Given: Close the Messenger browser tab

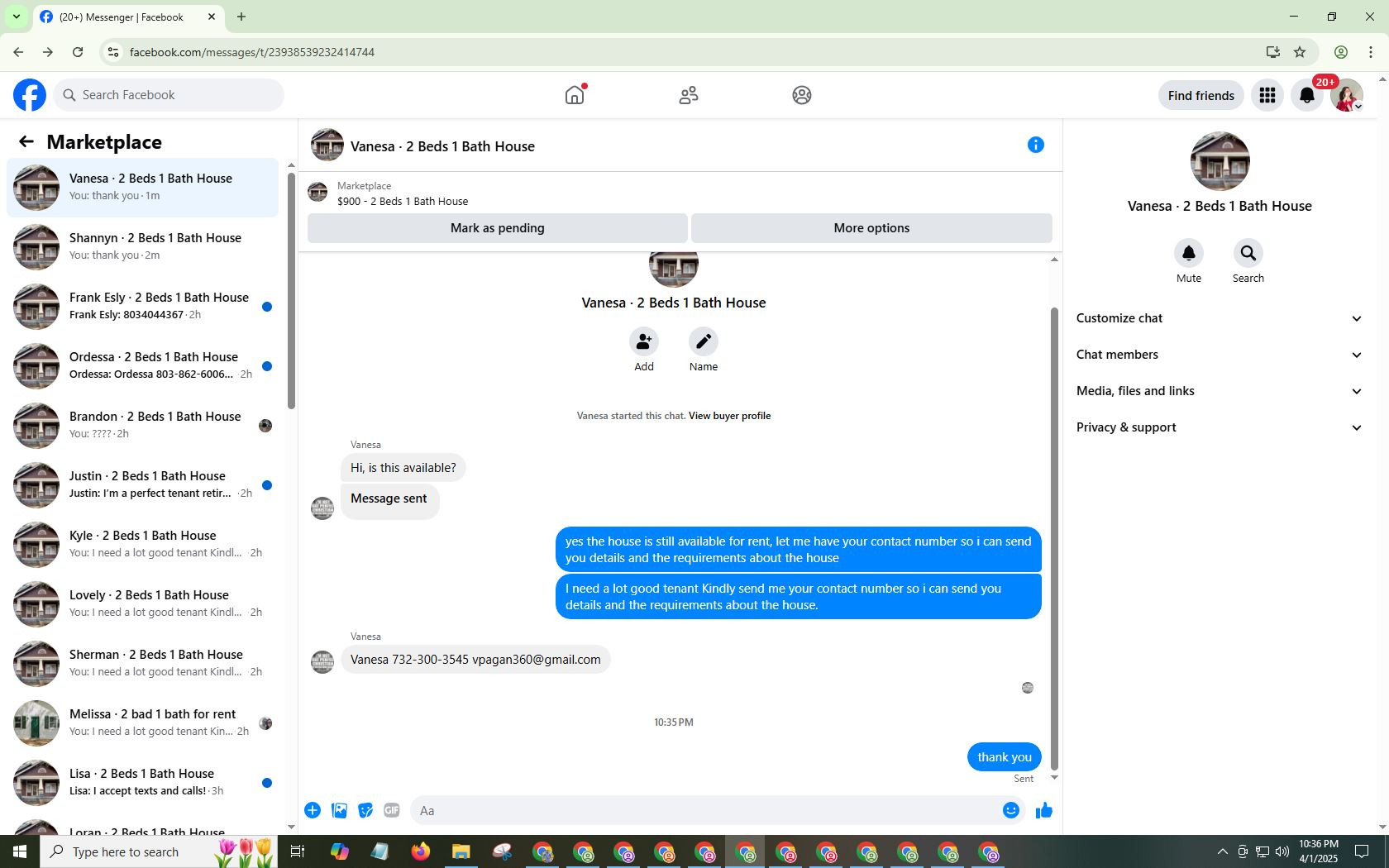Looking at the screenshot, I should (212, 17).
